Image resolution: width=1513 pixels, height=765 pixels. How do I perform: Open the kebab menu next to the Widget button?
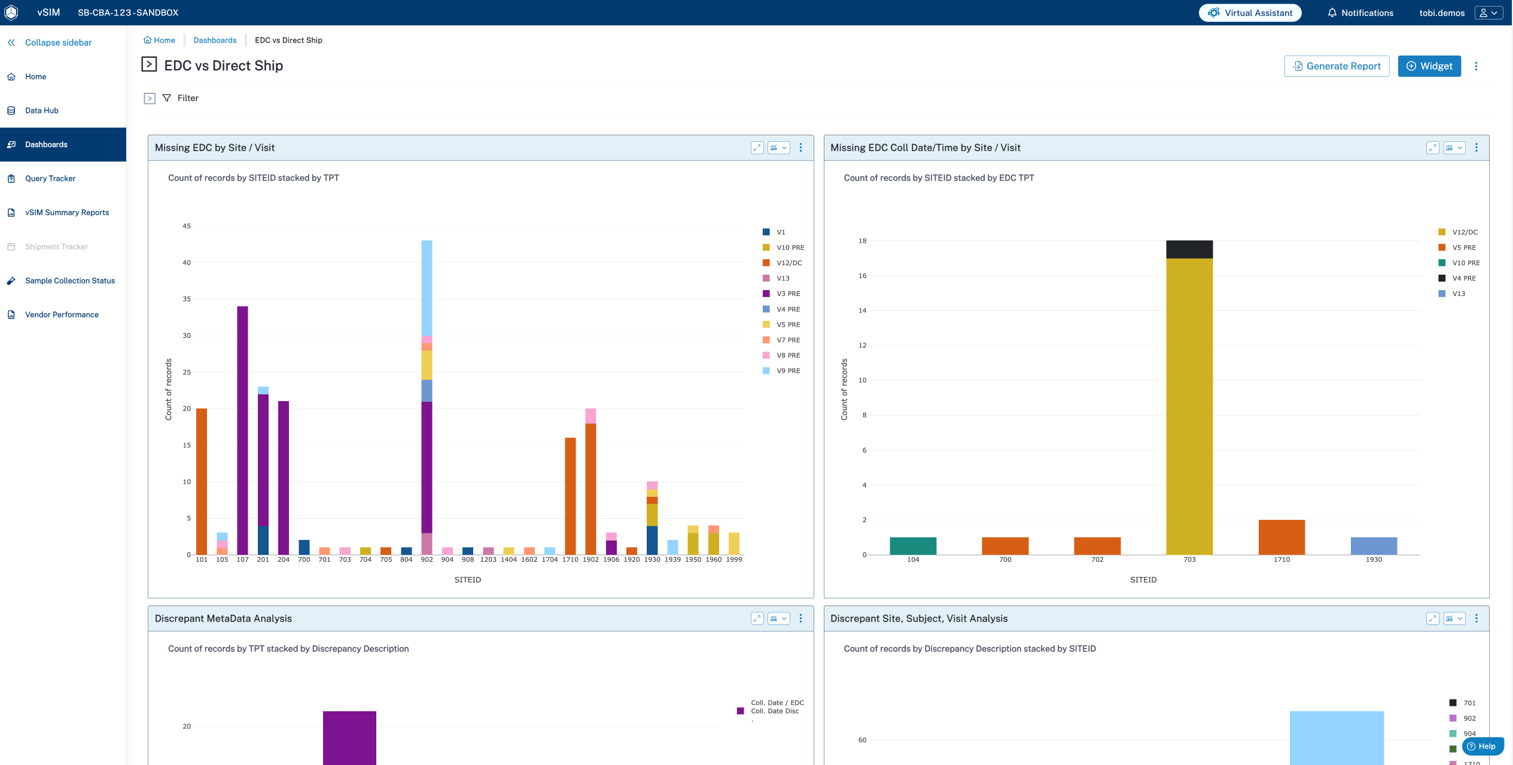pos(1477,66)
